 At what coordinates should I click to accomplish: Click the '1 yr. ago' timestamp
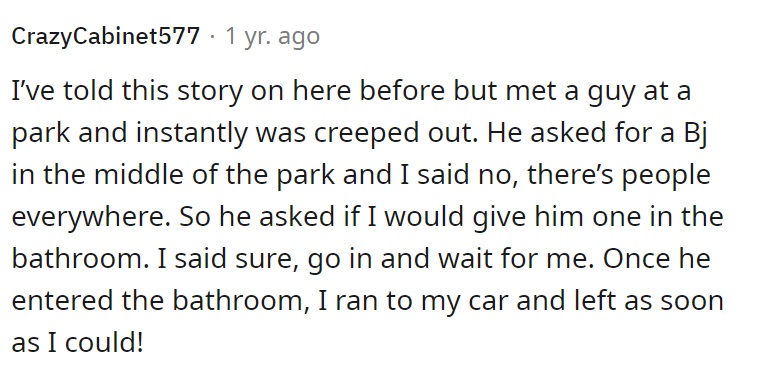click(x=272, y=36)
